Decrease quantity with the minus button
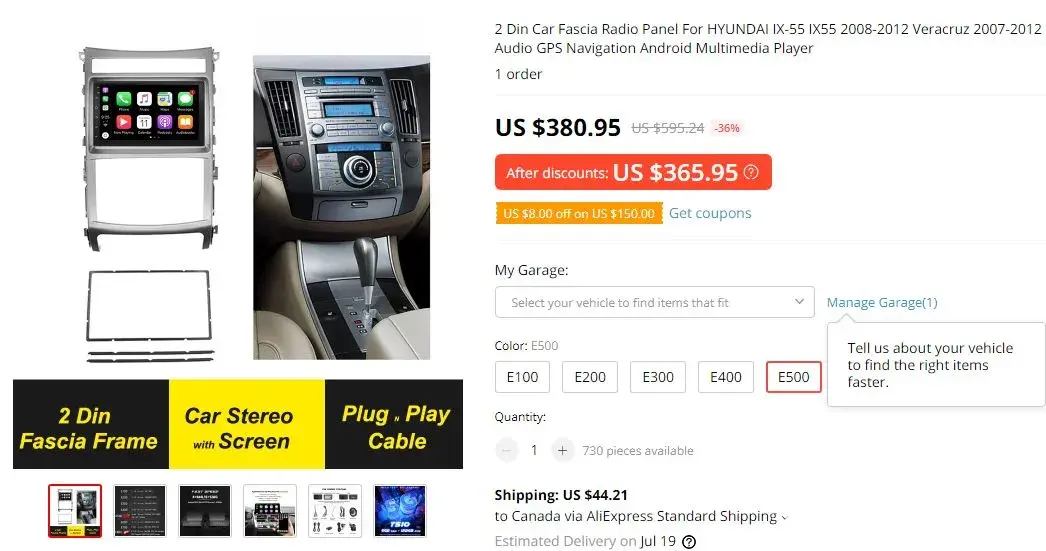 coord(506,450)
